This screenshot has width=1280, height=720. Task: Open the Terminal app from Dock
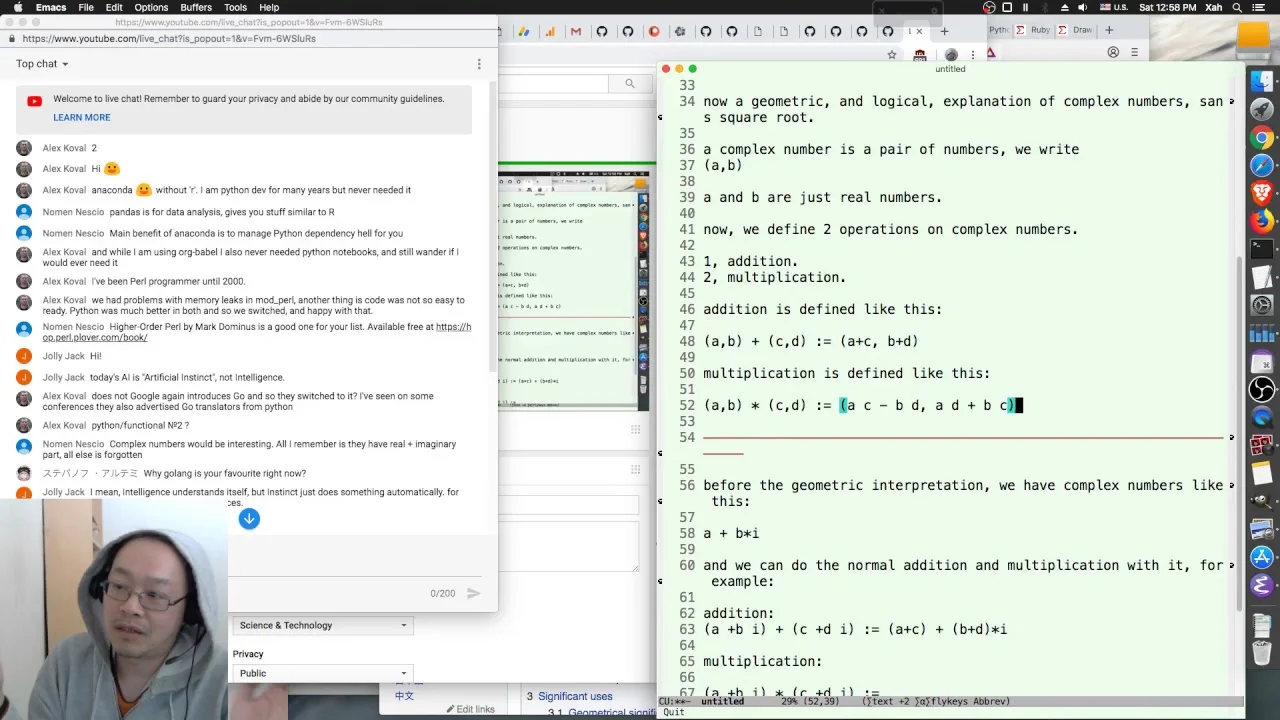click(x=1262, y=249)
